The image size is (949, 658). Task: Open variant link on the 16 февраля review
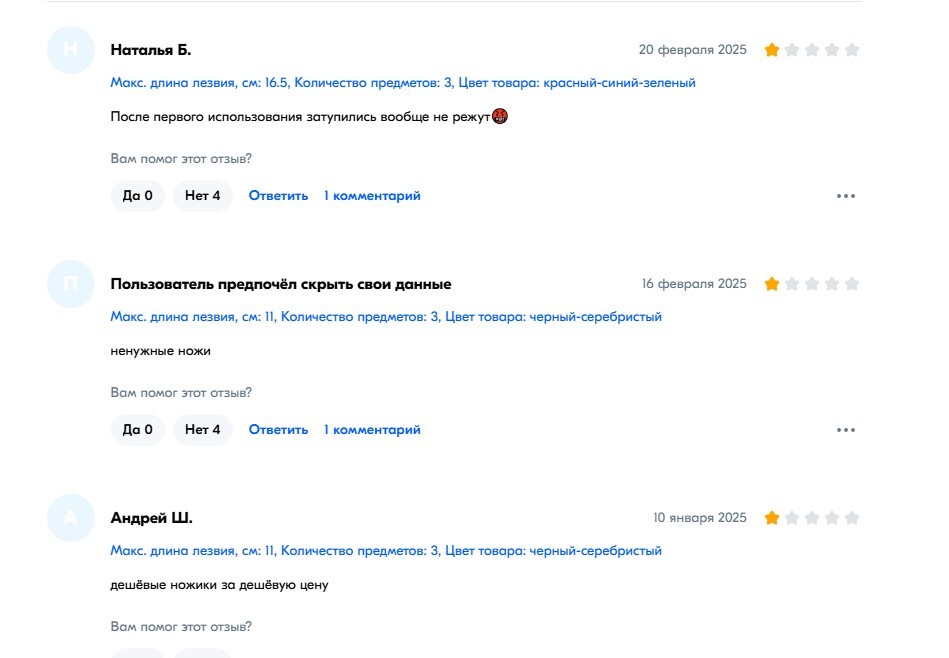[x=386, y=317]
